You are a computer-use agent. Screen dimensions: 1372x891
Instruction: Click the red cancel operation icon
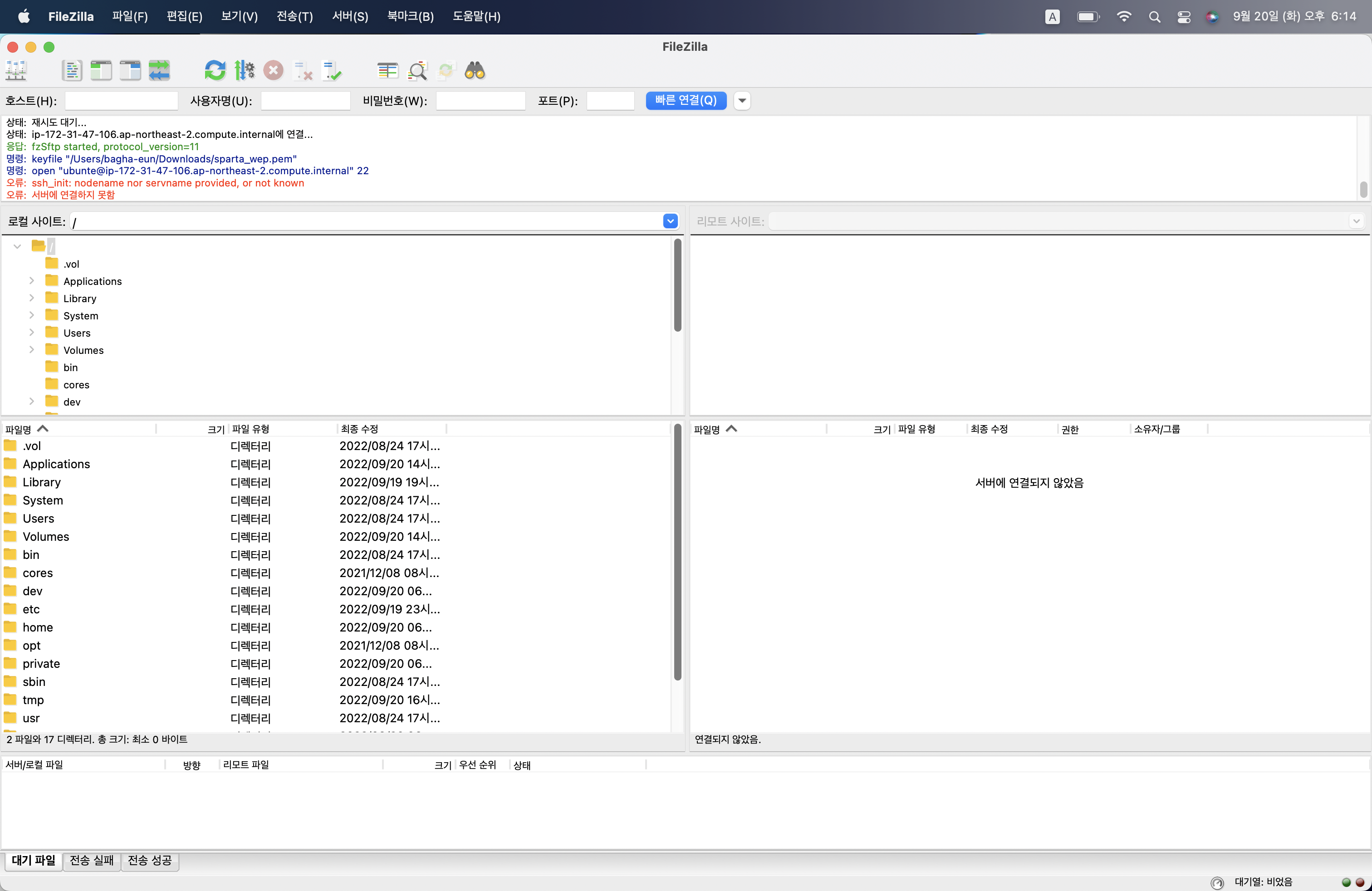[273, 70]
